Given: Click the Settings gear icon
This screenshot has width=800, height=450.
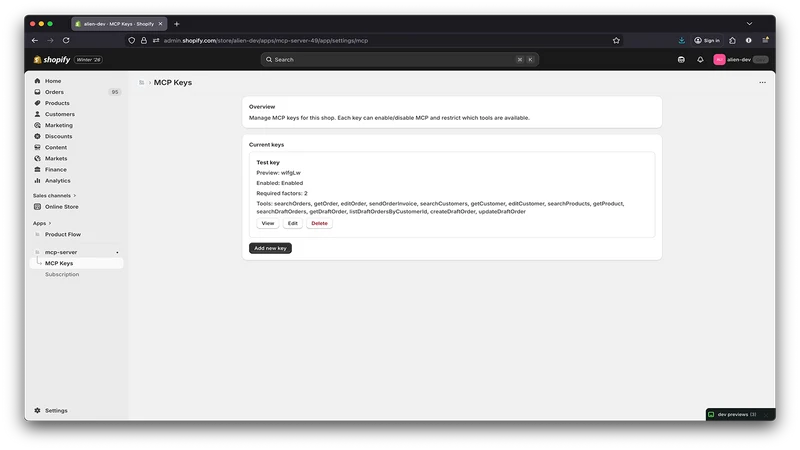Looking at the screenshot, I should point(37,410).
